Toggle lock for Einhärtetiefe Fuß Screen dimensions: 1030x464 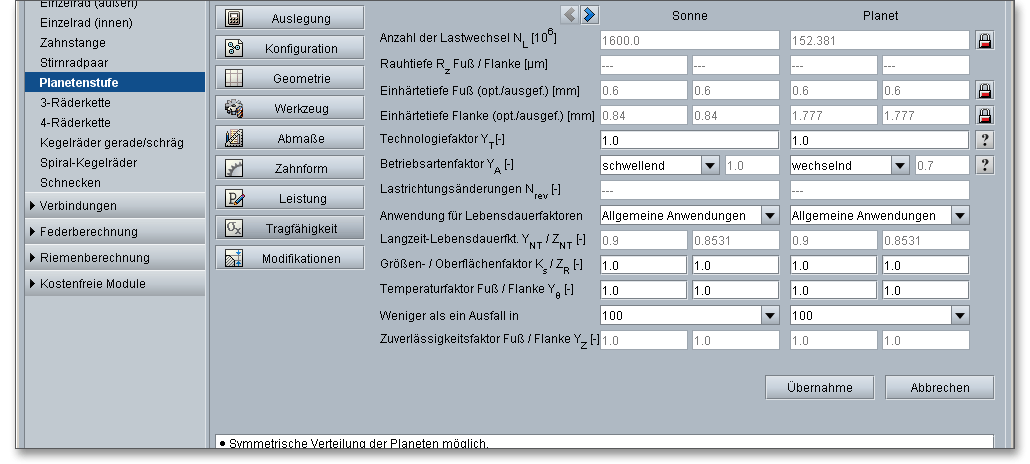[x=985, y=90]
